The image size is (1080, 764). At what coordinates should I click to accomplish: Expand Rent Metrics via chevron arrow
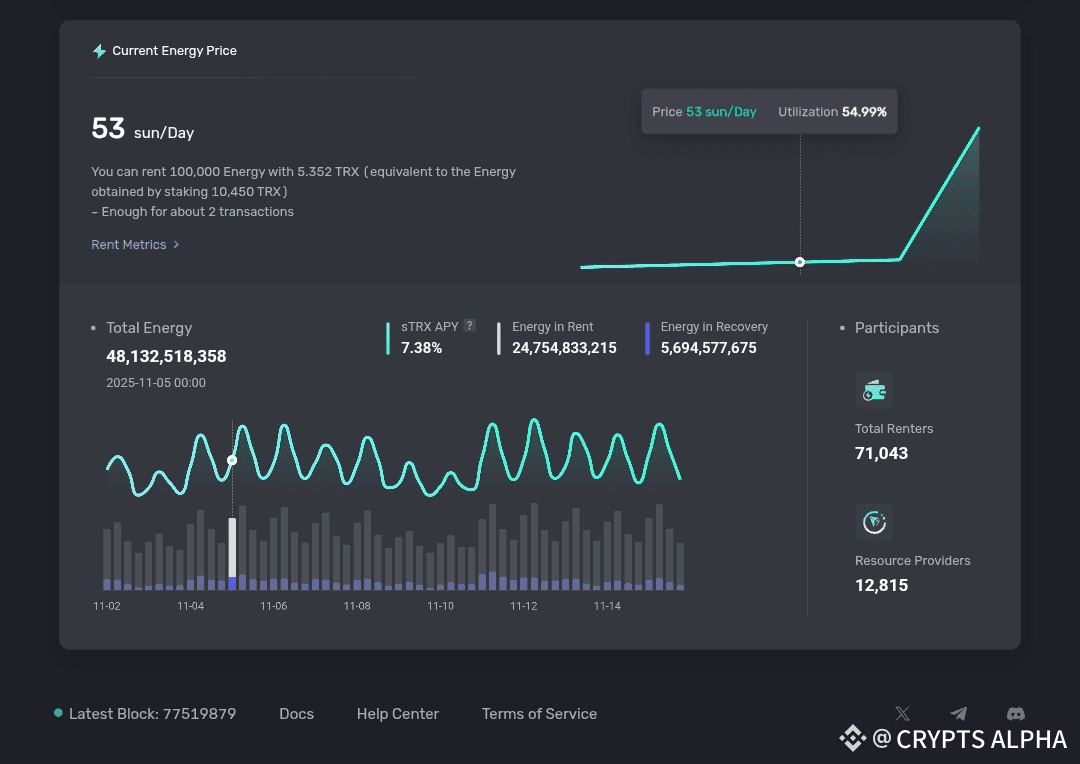[177, 245]
